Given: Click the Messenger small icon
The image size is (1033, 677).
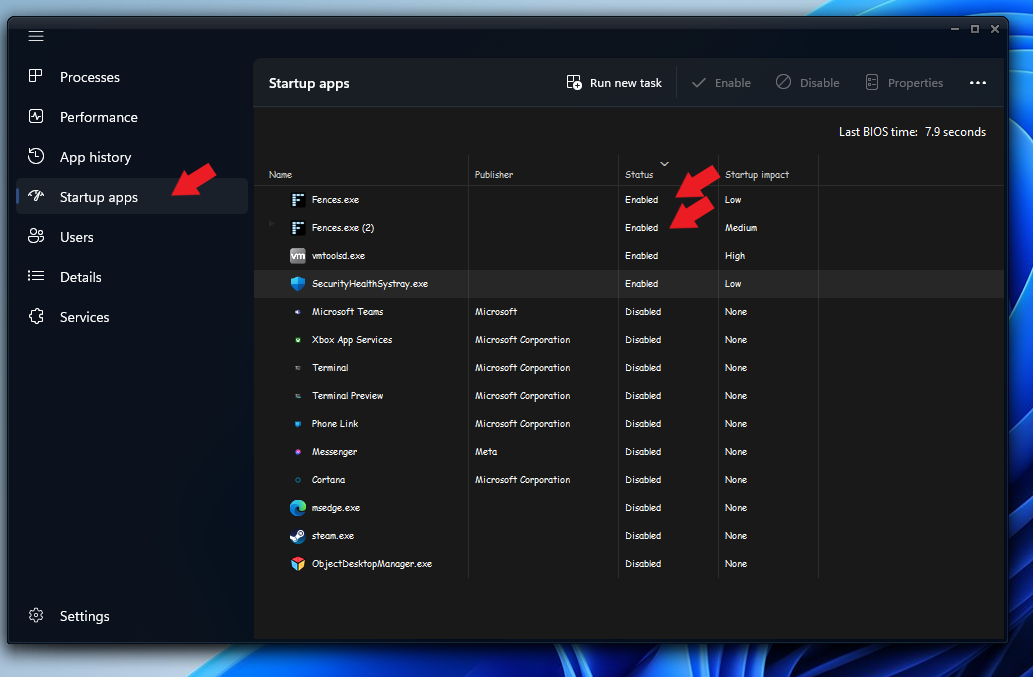Looking at the screenshot, I should pos(298,452).
